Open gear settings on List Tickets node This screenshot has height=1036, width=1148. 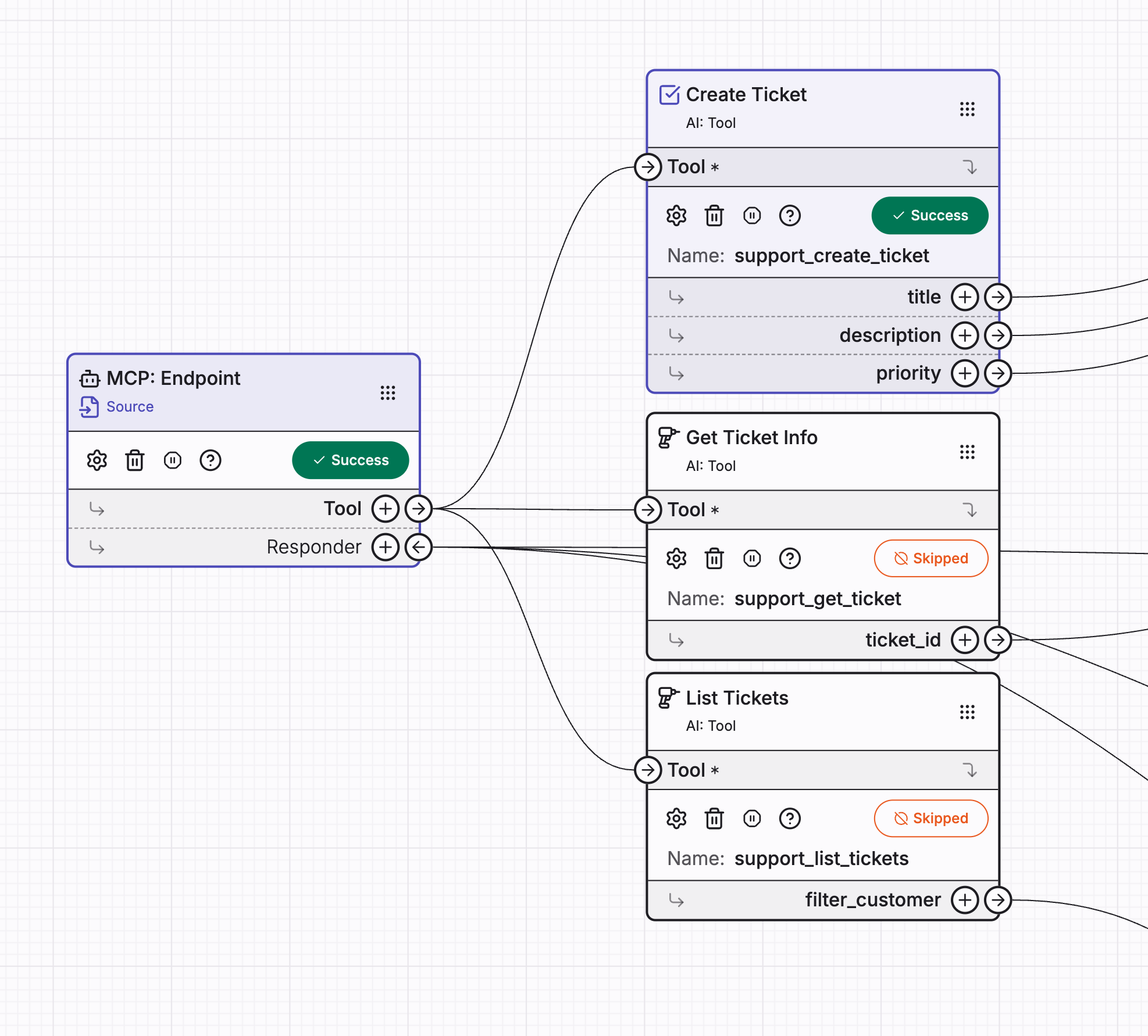(676, 819)
